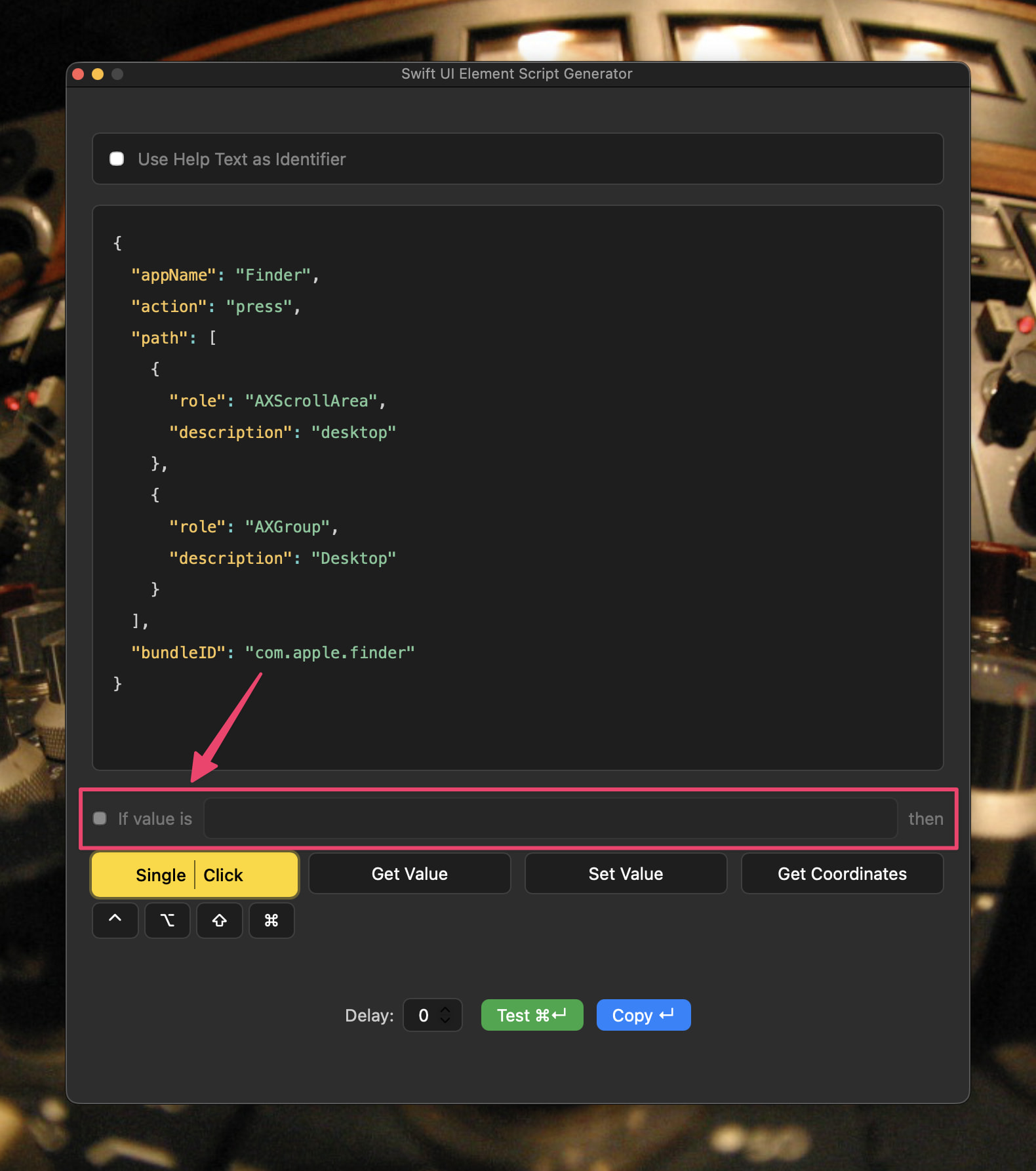This screenshot has height=1171, width=1036.
Task: Increase the Delay stepper value
Action: pos(445,1010)
